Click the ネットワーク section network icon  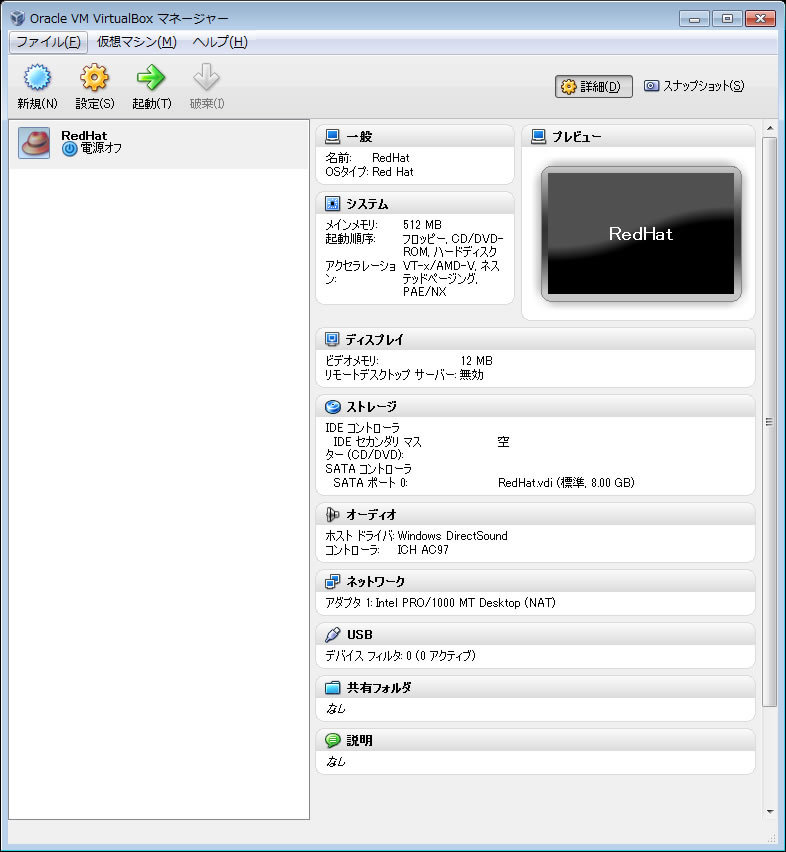coord(333,581)
